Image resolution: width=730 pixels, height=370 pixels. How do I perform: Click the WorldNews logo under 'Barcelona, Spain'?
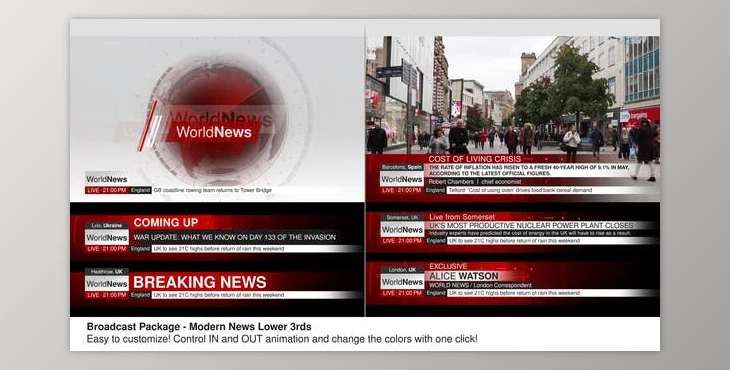pos(402,179)
